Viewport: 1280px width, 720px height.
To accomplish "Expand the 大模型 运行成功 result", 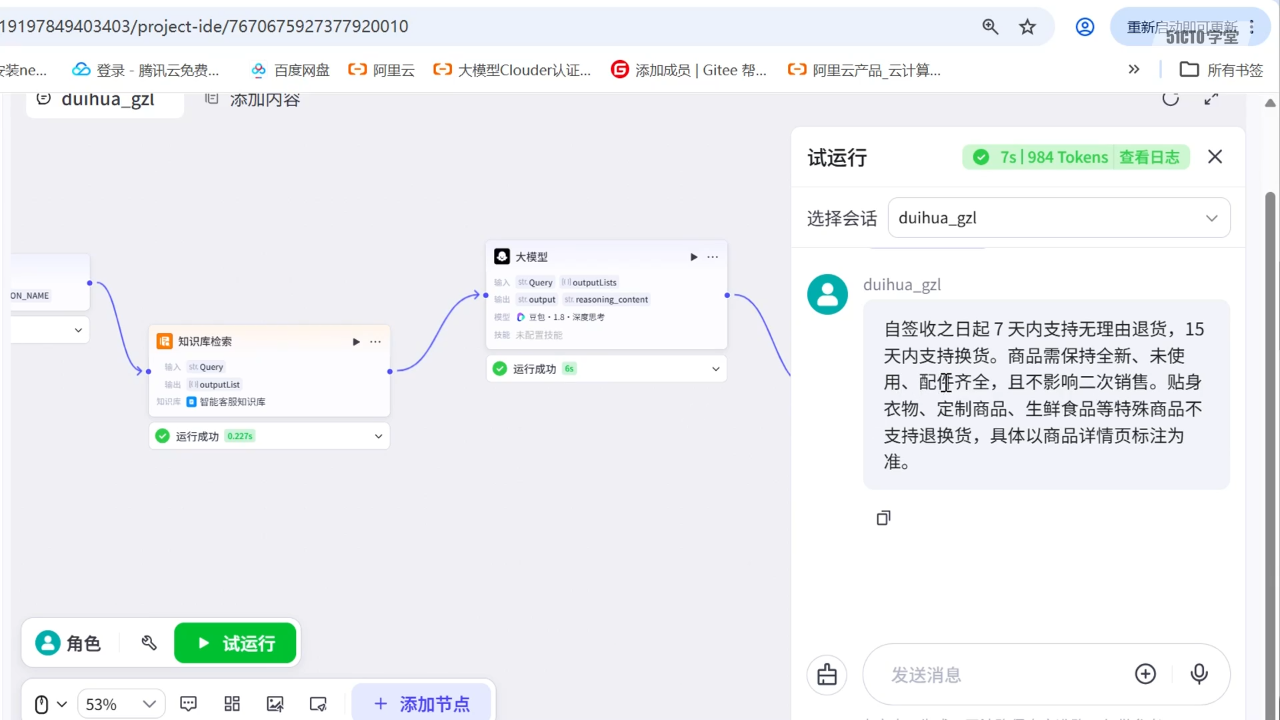I will click(x=716, y=369).
